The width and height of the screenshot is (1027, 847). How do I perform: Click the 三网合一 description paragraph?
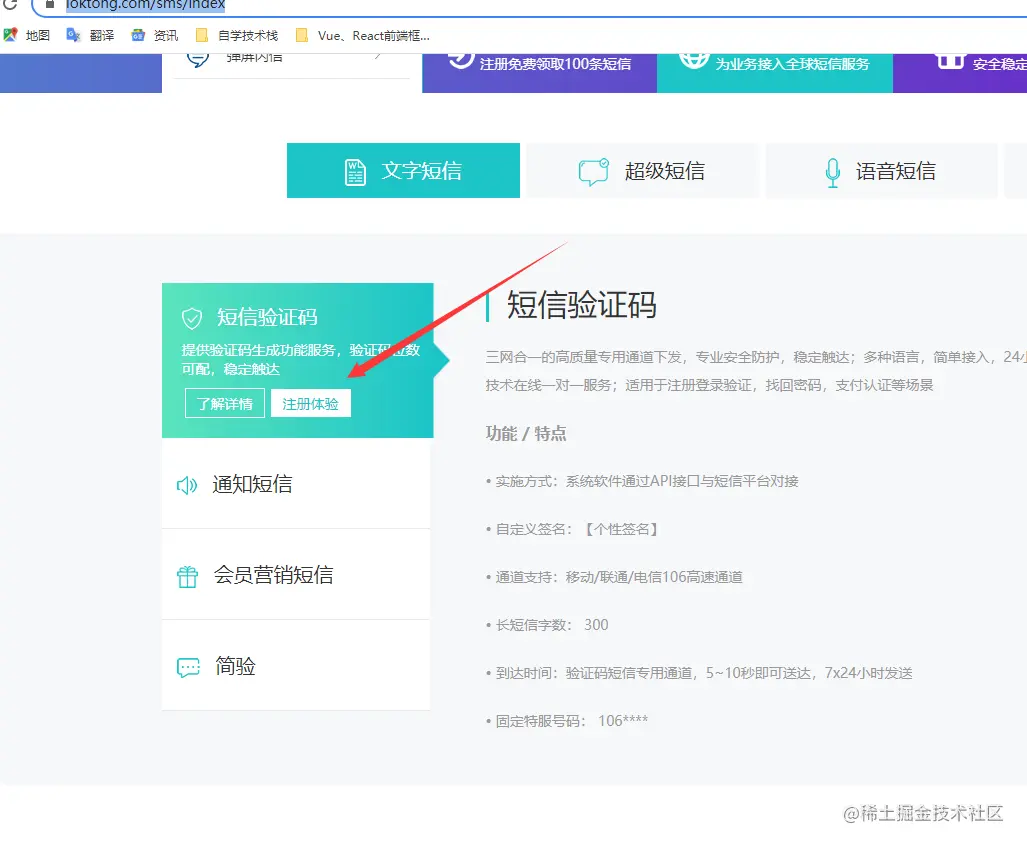(x=756, y=371)
